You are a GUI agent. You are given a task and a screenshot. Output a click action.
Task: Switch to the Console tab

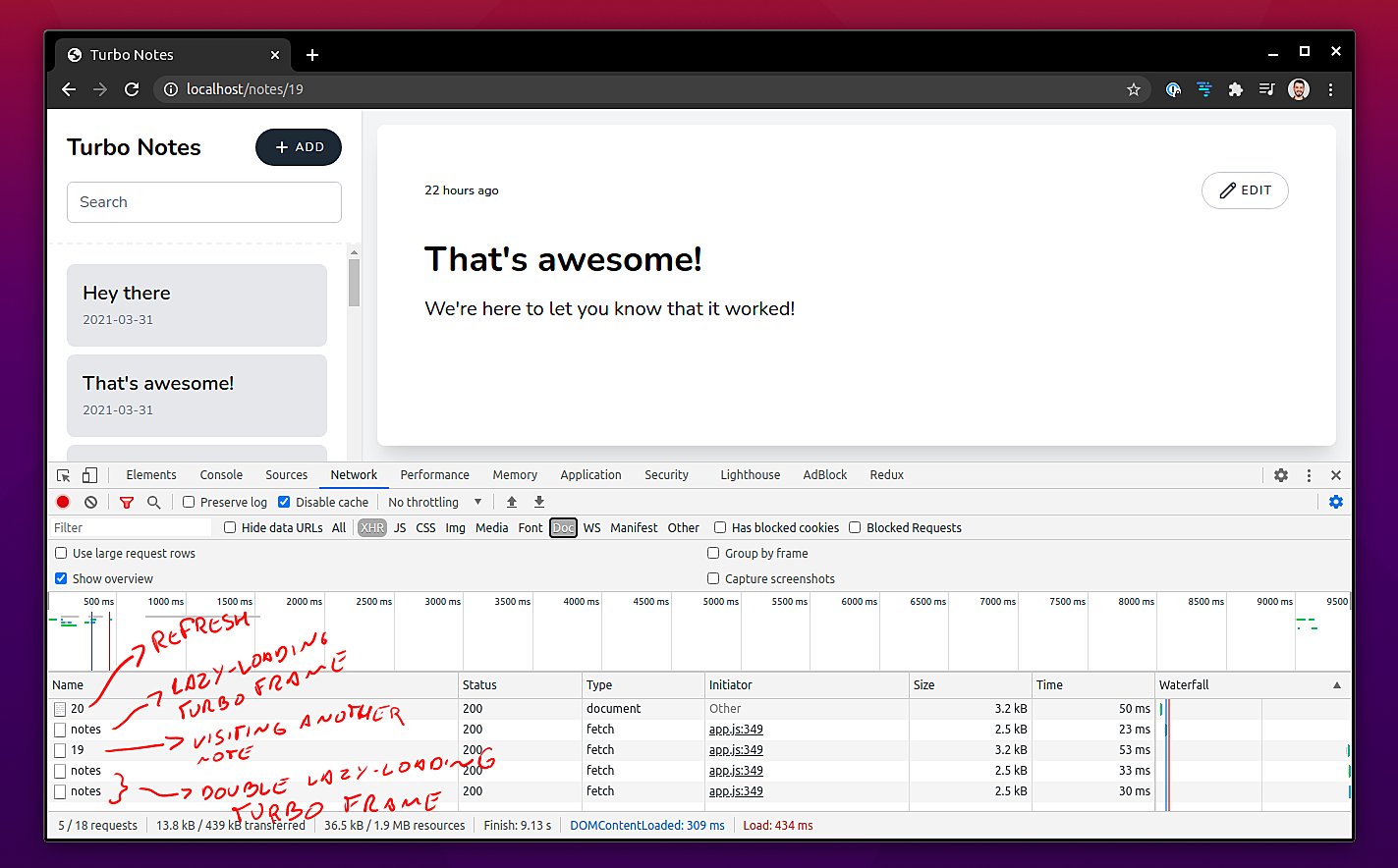click(x=221, y=475)
